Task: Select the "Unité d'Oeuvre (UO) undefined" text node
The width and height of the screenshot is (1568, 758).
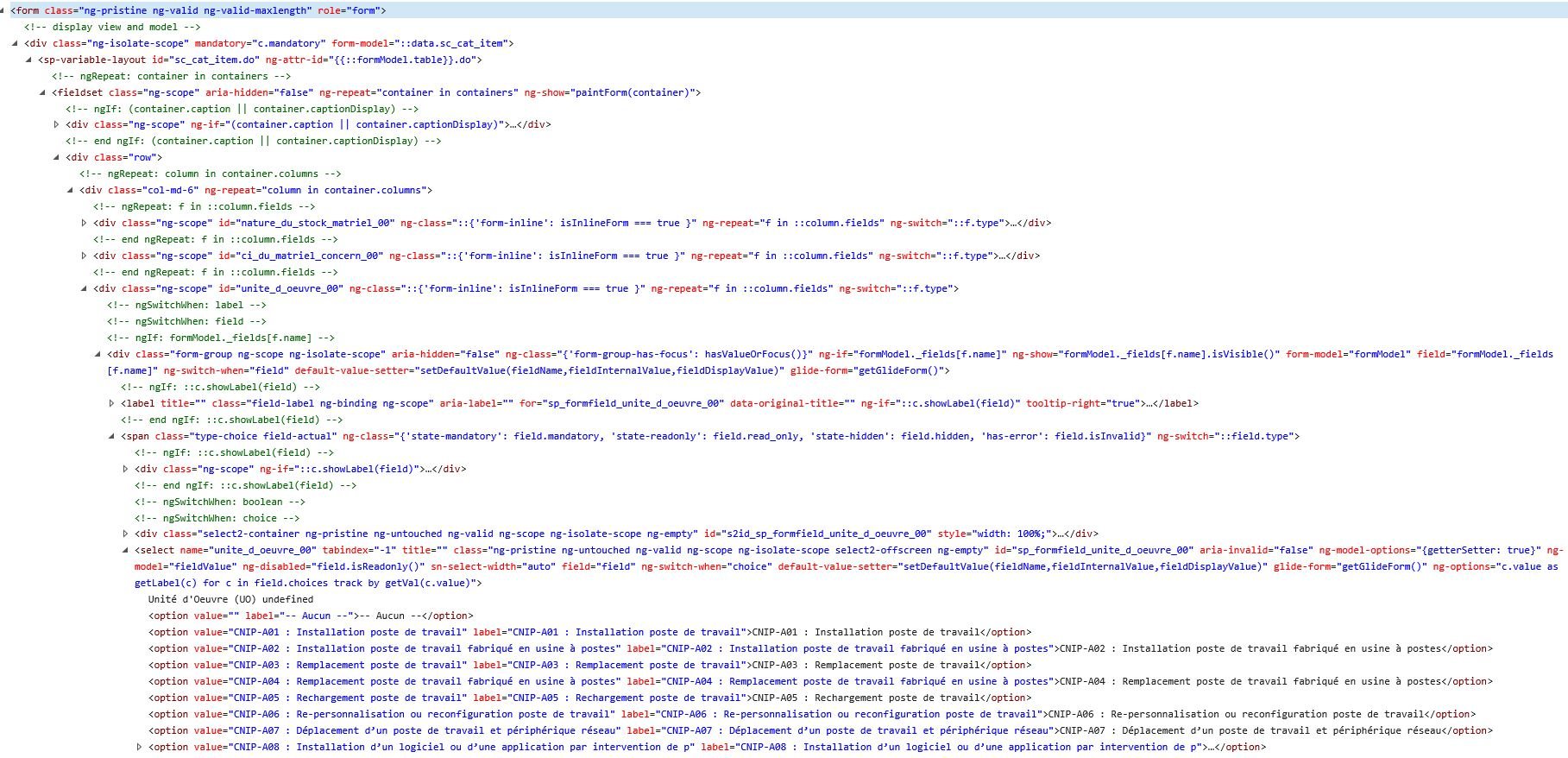Action: (x=230, y=599)
